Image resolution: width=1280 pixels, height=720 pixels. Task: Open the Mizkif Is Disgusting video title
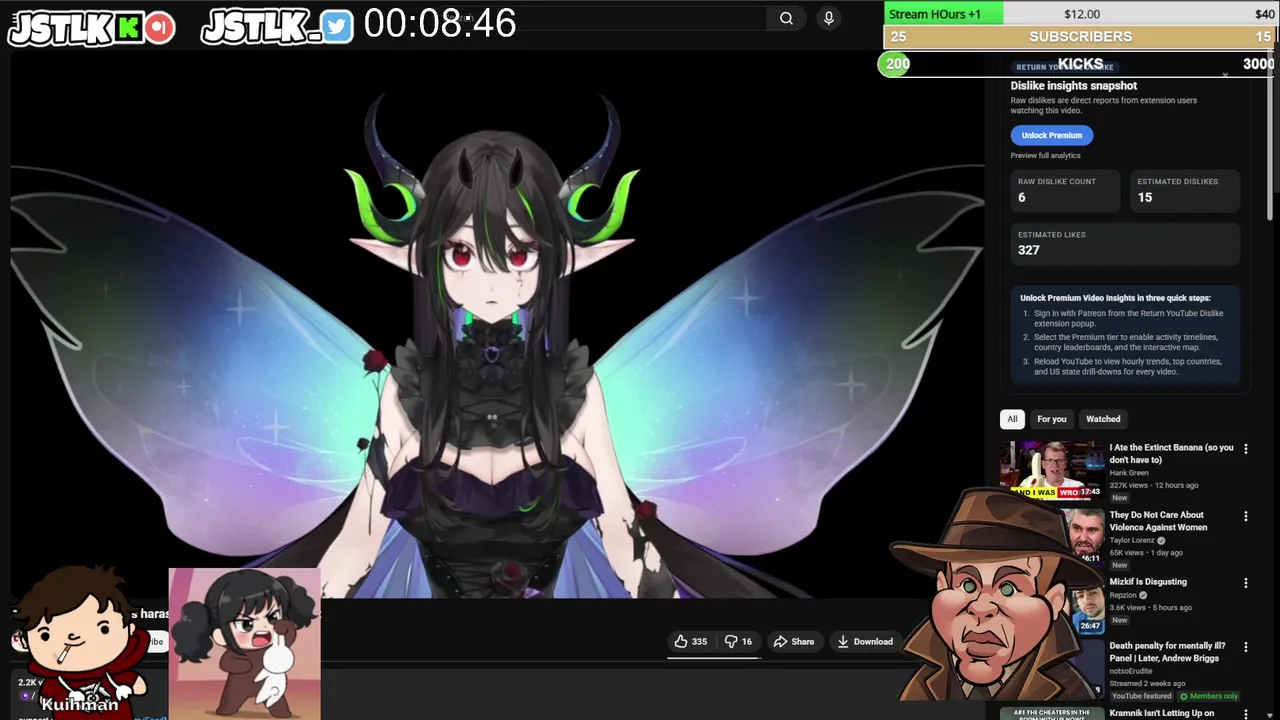(1148, 582)
